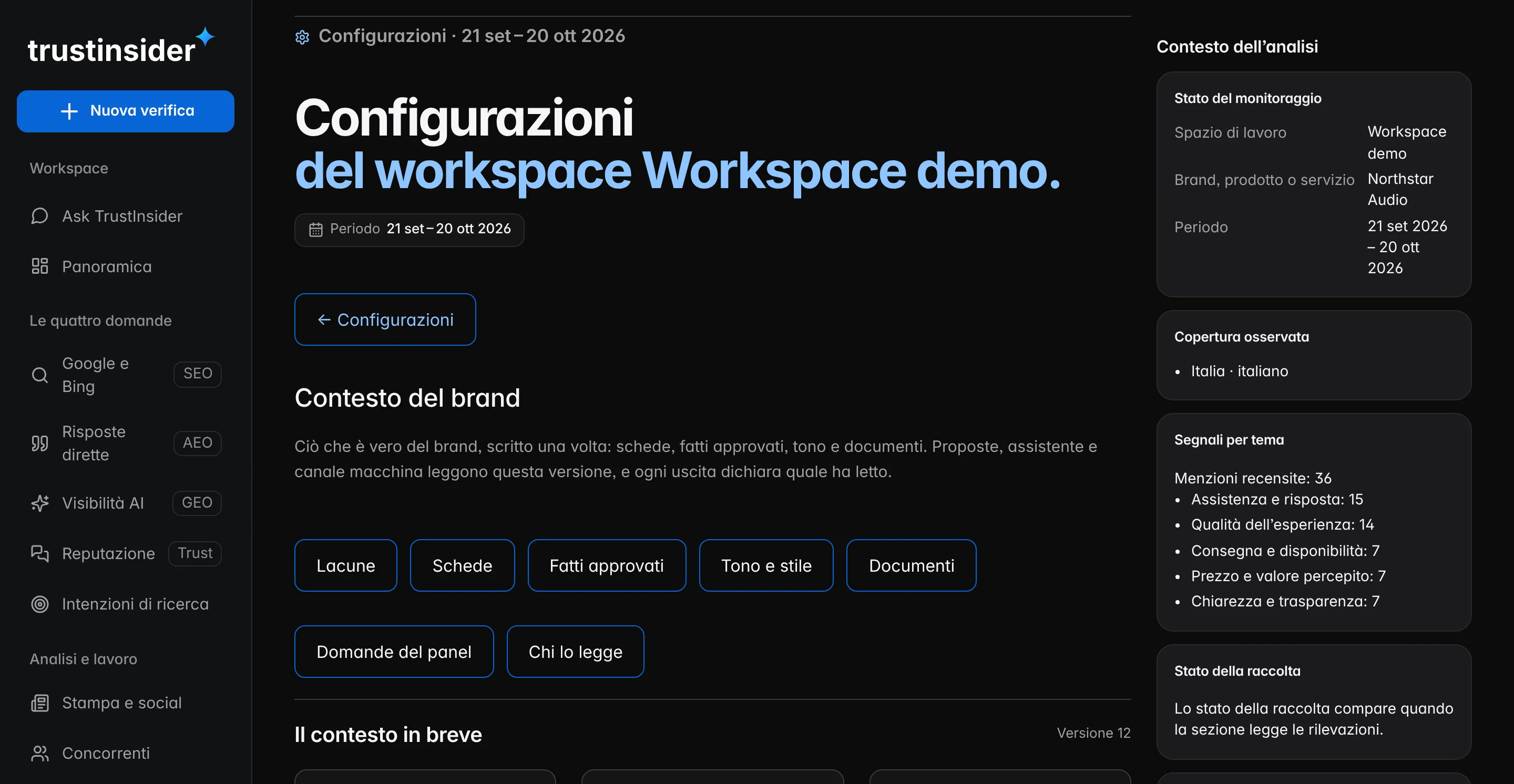Click the Visibilità AI sparkle icon
1514x784 pixels.
39,503
